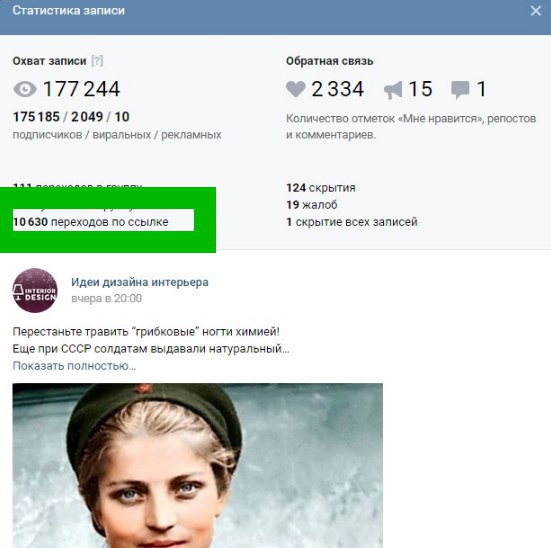551x548 pixels.
Task: Click the post time вчера в 20:00
Action: tap(106, 298)
